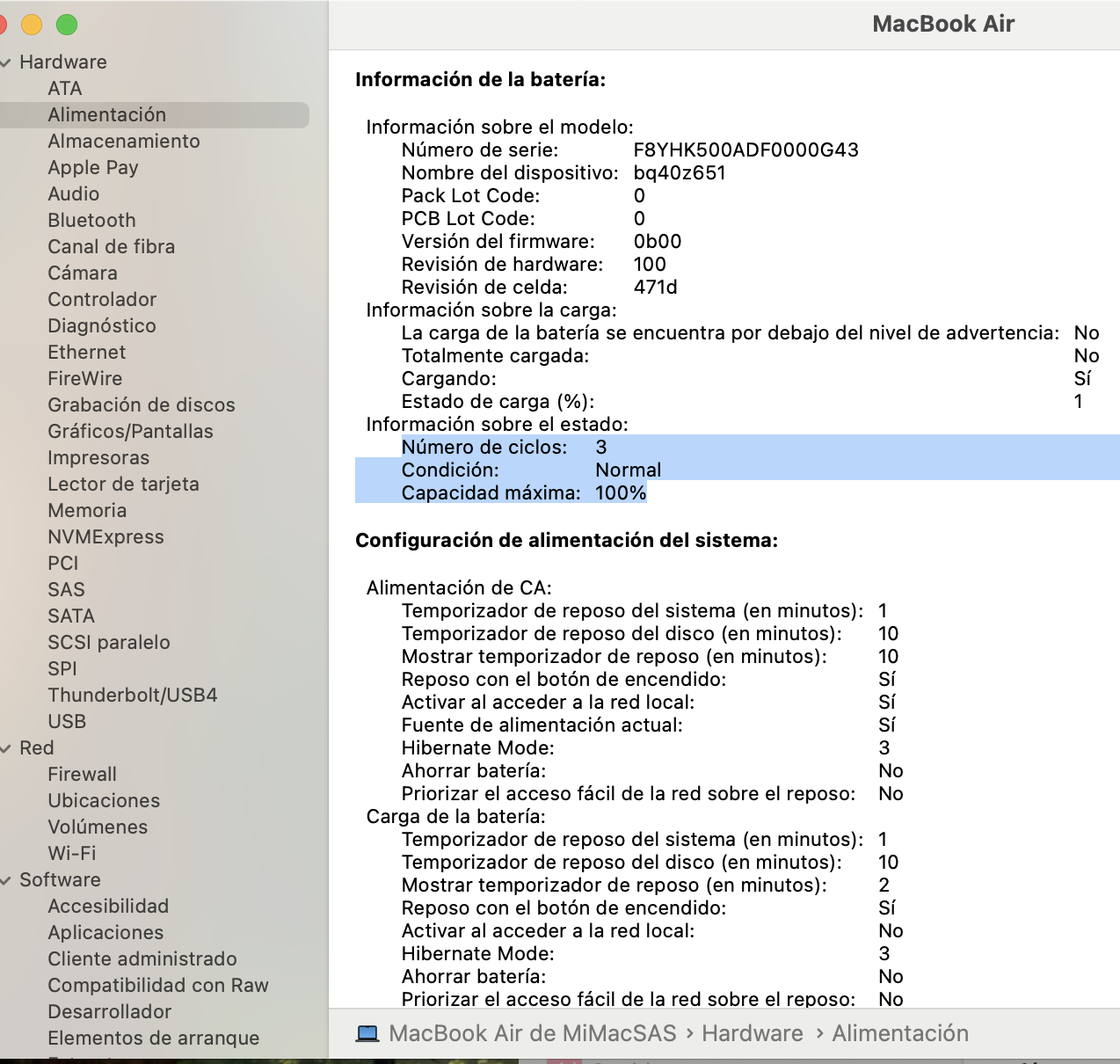The height and width of the screenshot is (1064, 1120).
Task: Click the highlighted Capacidad máxima line
Action: [523, 492]
